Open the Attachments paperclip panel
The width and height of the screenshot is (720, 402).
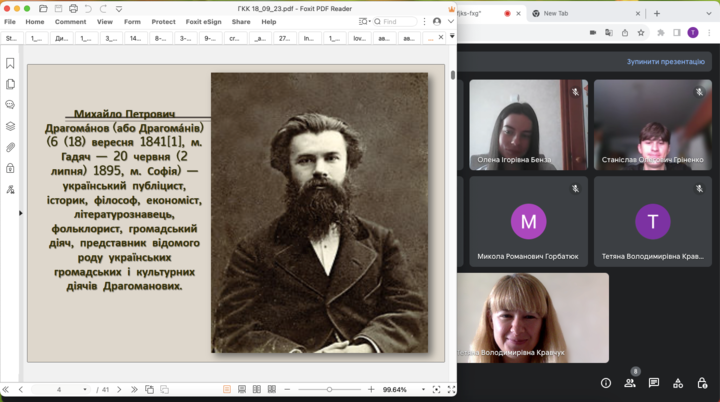(10, 147)
